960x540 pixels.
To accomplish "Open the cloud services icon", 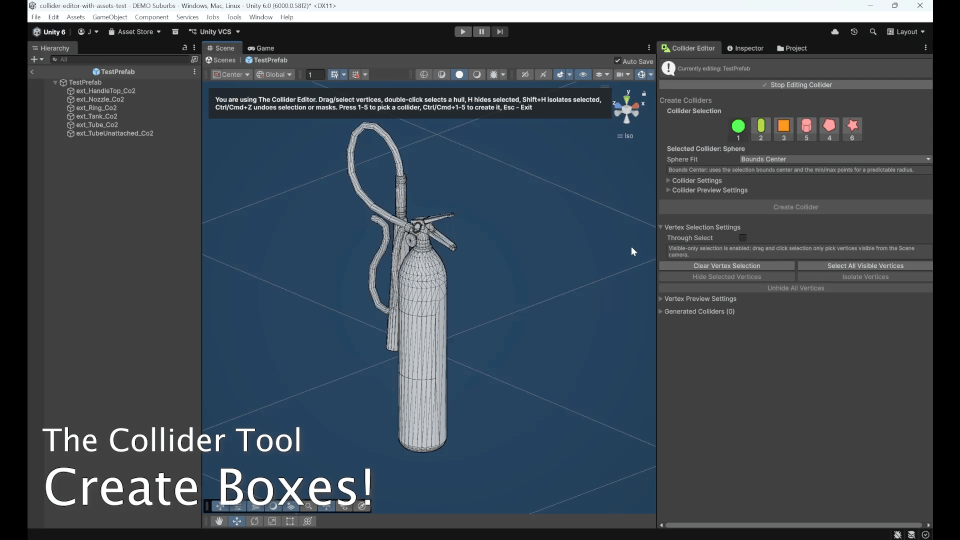I will (x=834, y=32).
